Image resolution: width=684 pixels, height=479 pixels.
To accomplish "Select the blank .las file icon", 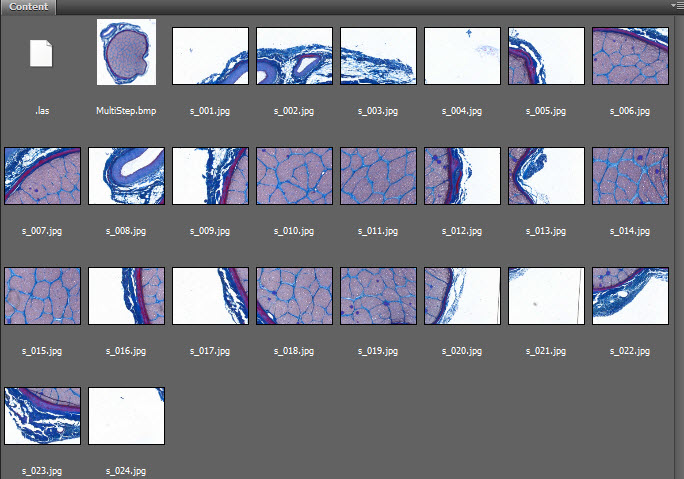I will (41, 53).
